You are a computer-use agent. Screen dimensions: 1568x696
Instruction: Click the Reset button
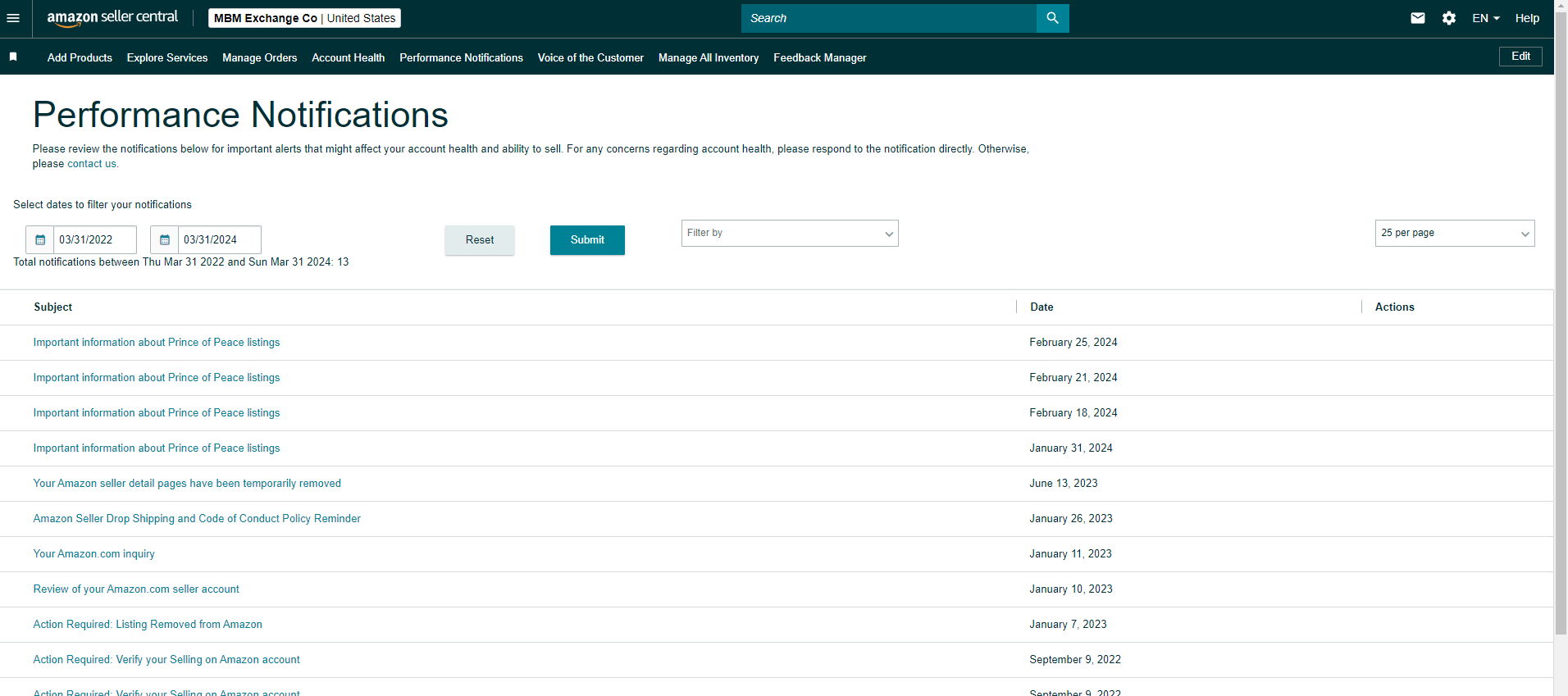point(480,240)
